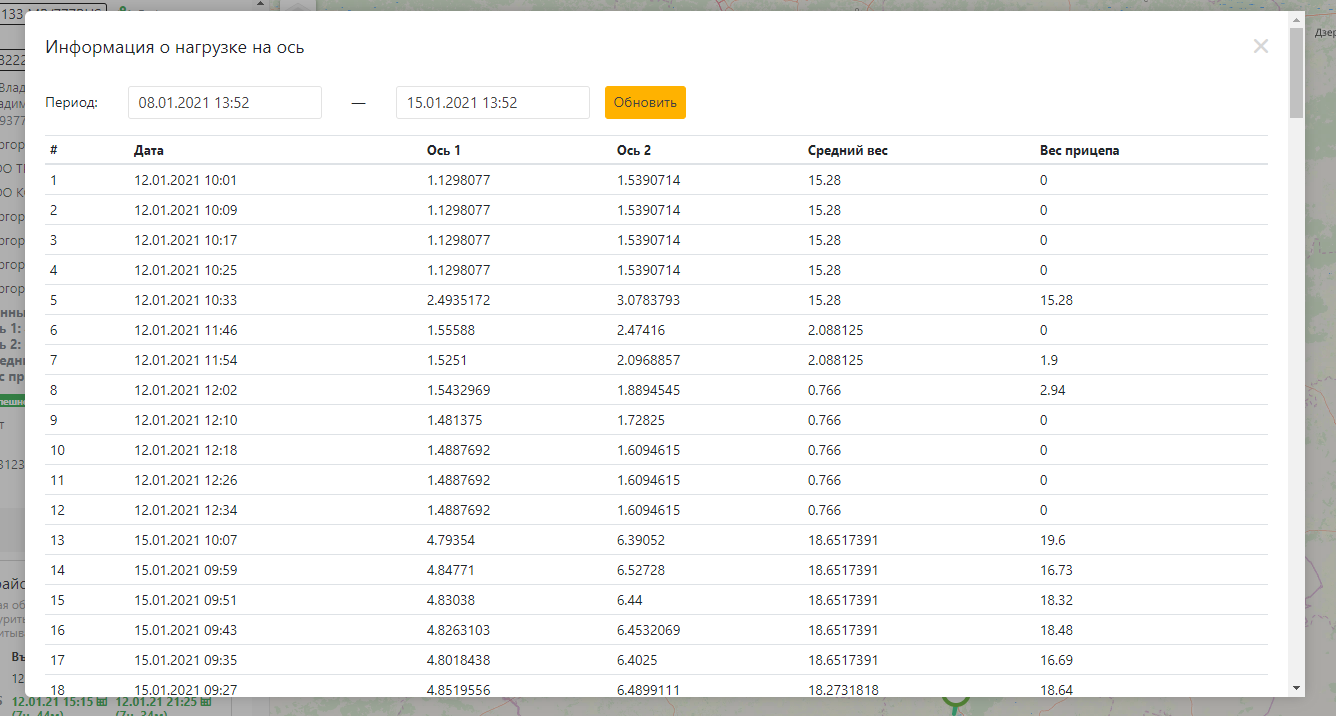The height and width of the screenshot is (716, 1336).
Task: Click the # column header
Action: click(54, 151)
